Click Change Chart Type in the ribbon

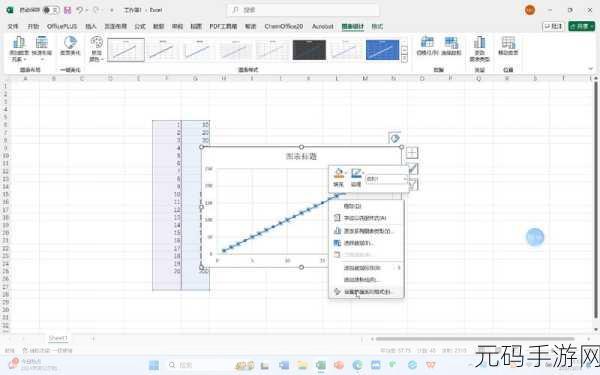tap(479, 49)
